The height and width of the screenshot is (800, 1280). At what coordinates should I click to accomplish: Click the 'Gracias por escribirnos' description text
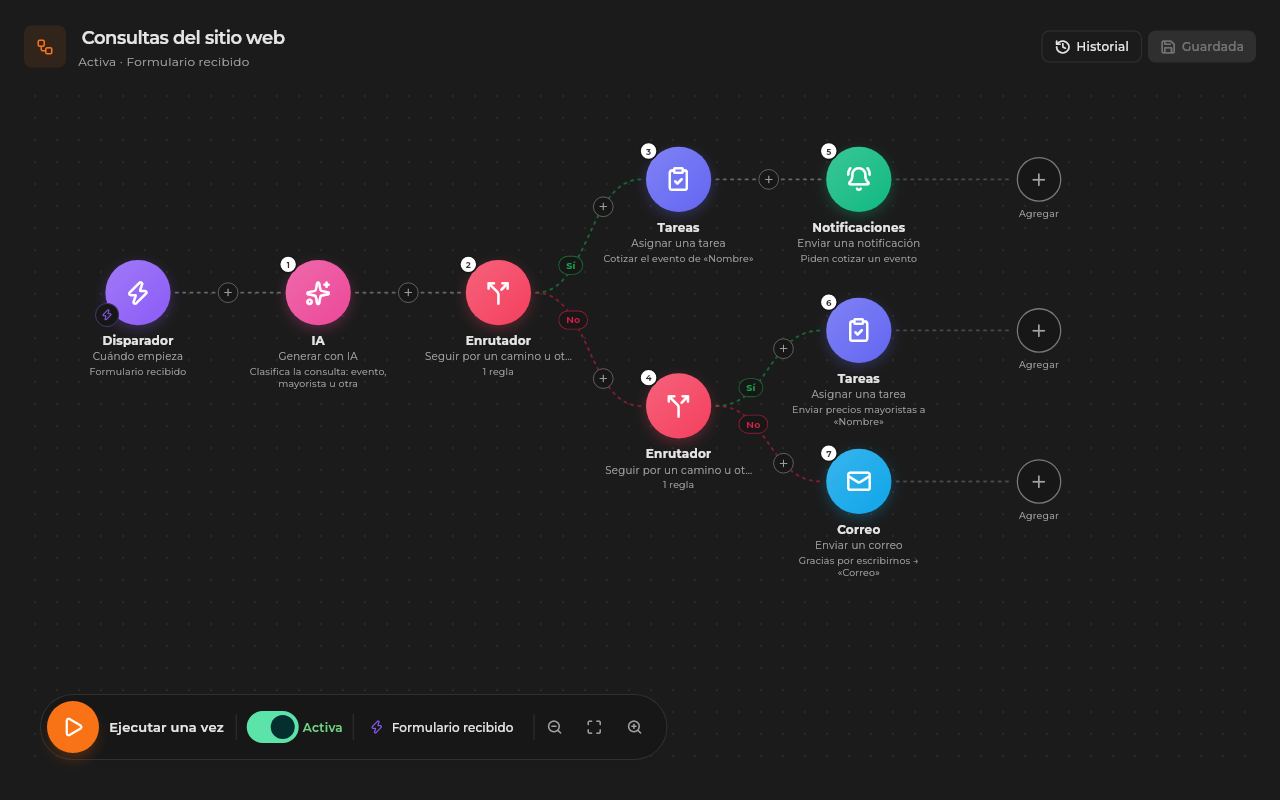click(858, 566)
